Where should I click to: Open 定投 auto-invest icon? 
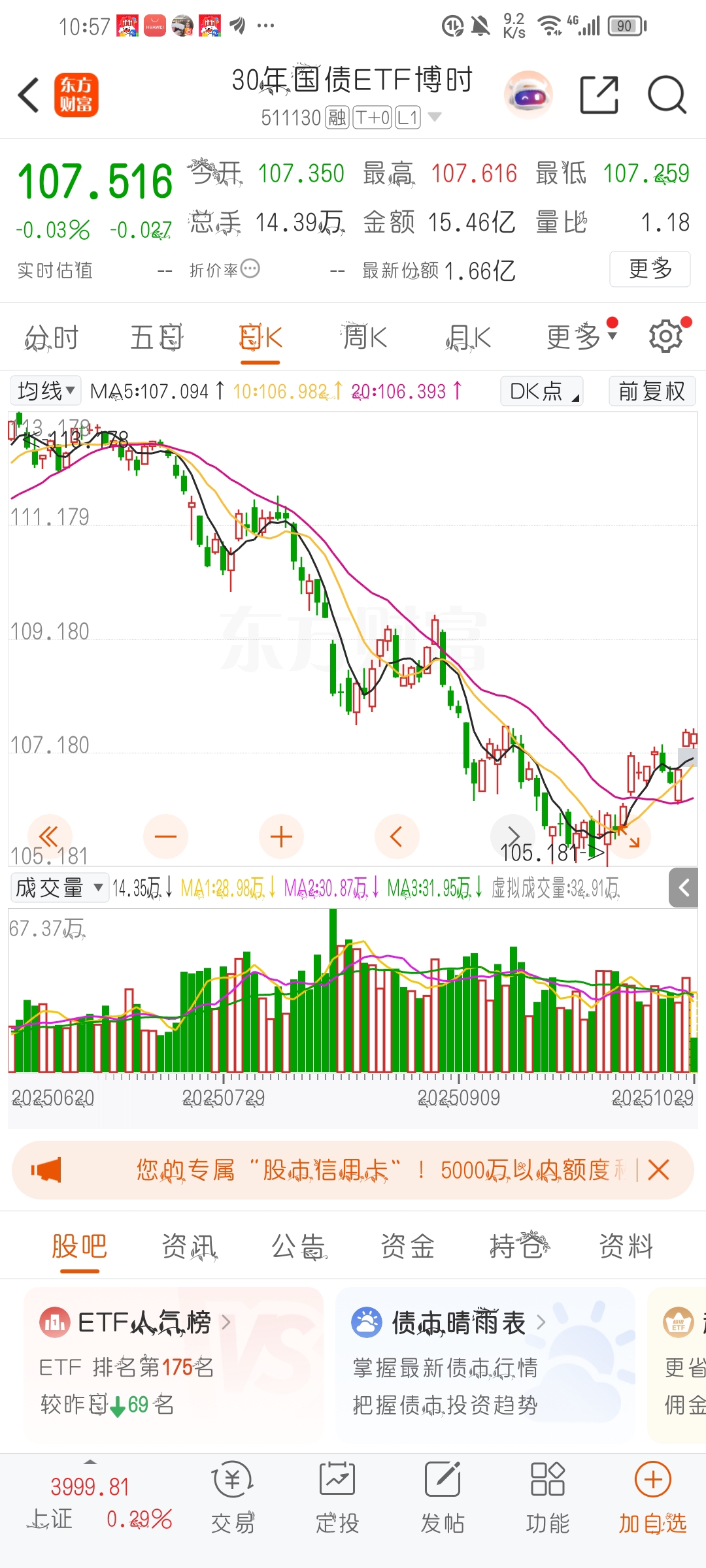(x=337, y=1479)
